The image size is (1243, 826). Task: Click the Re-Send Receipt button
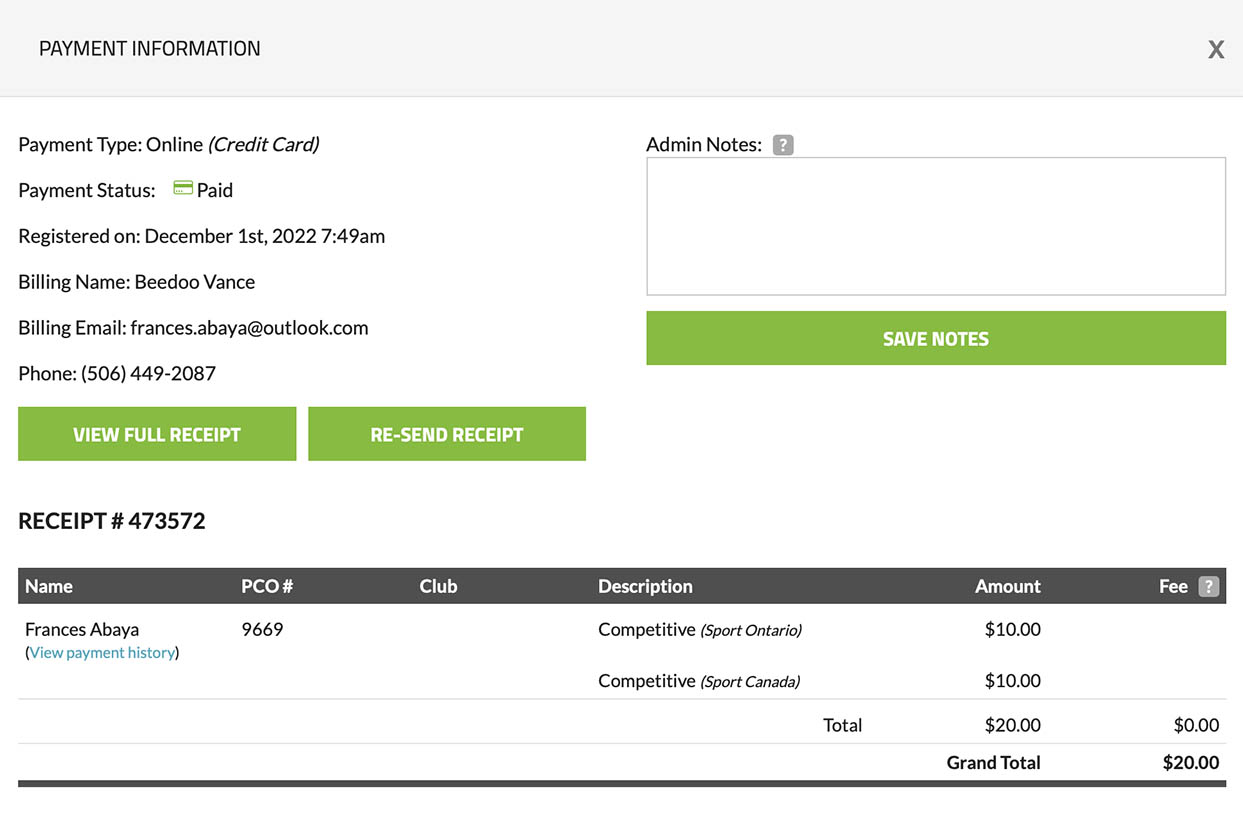coord(446,434)
